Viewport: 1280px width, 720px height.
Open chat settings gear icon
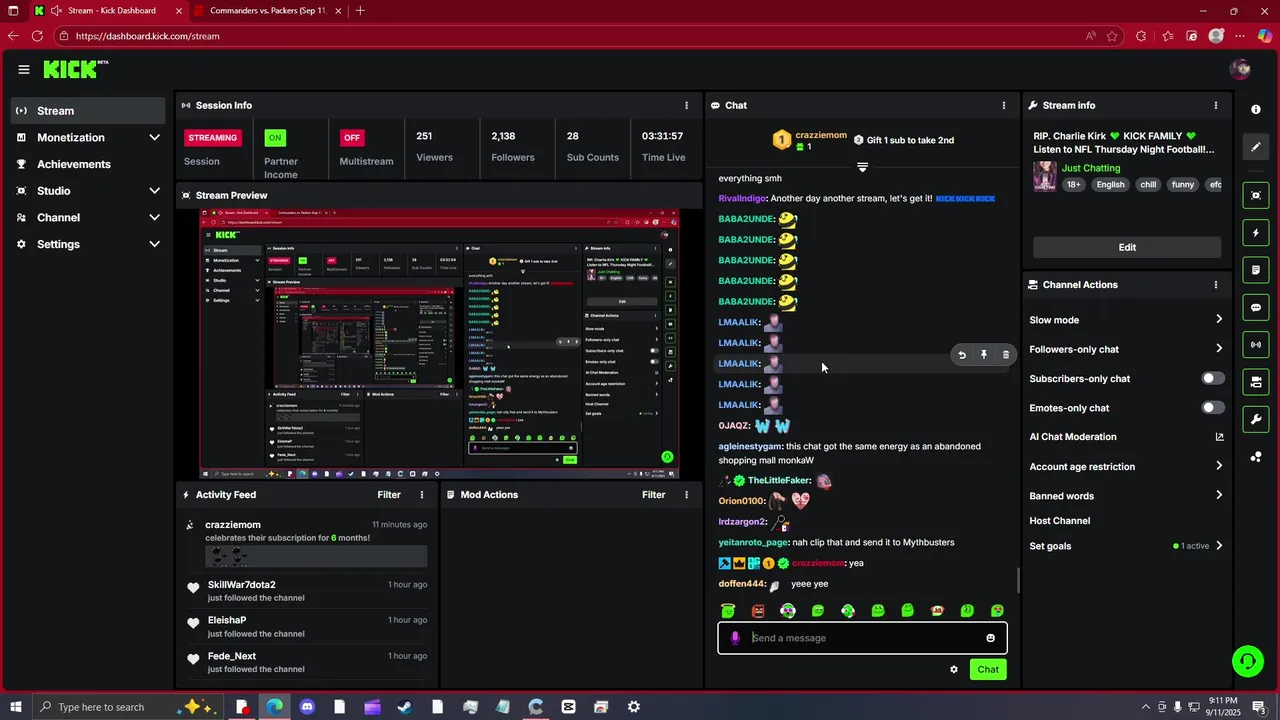point(953,669)
